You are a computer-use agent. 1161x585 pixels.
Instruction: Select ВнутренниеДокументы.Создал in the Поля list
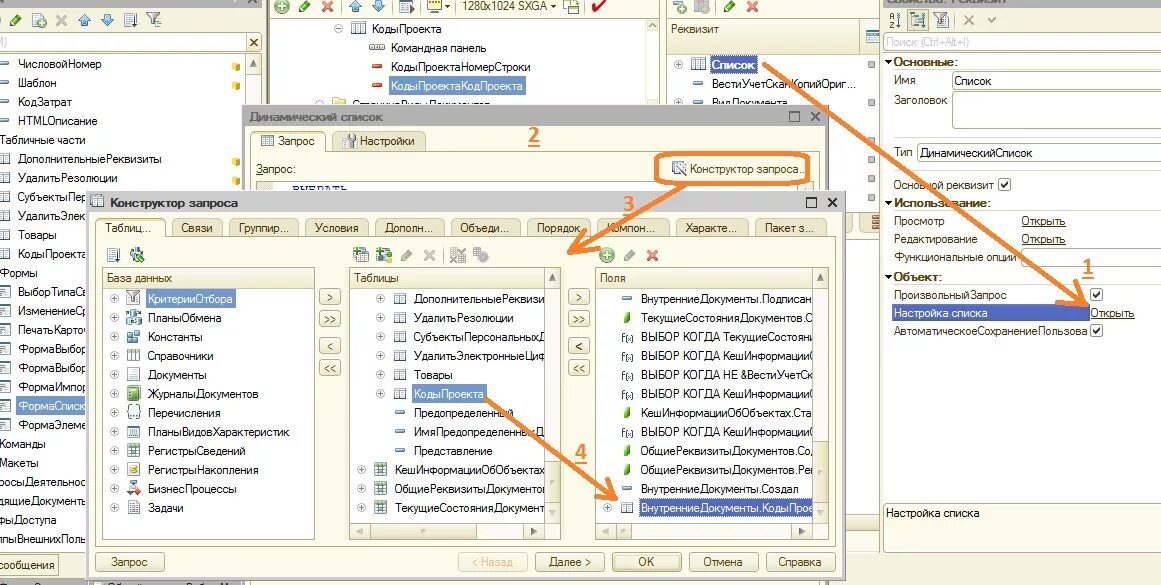tap(719, 489)
